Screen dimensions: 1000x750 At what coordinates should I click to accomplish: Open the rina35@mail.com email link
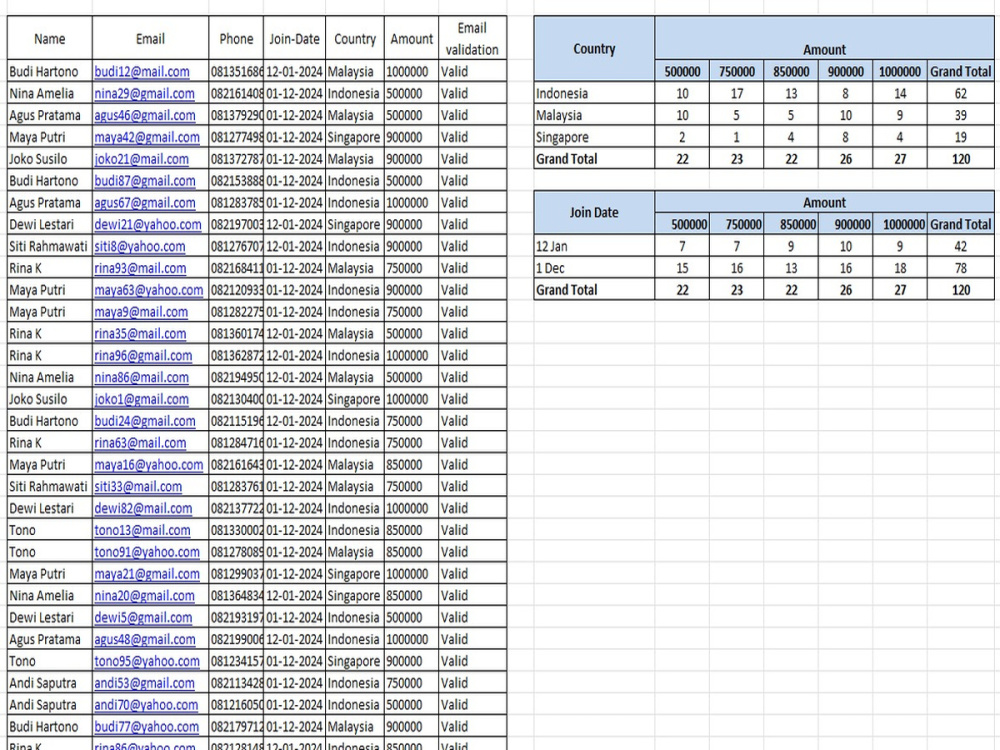[140, 334]
